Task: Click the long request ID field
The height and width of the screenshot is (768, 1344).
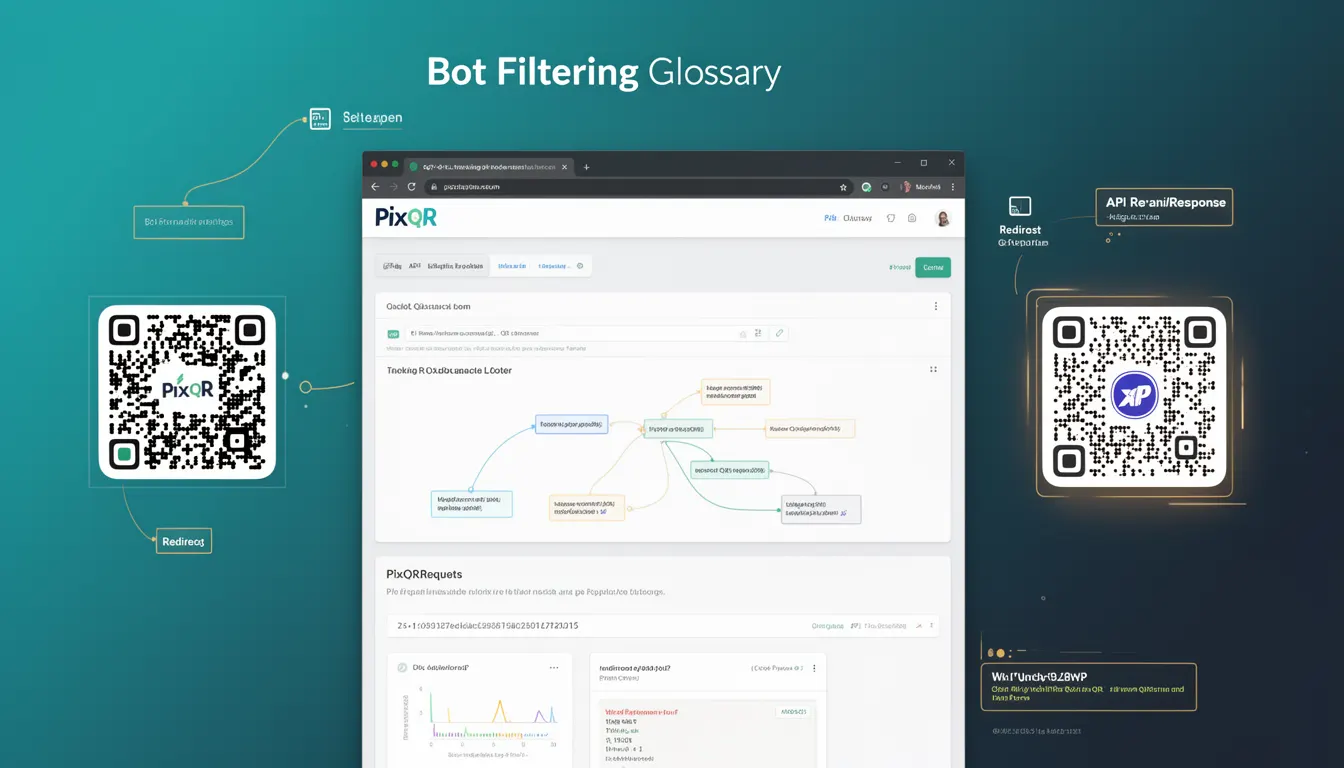Action: click(x=662, y=626)
